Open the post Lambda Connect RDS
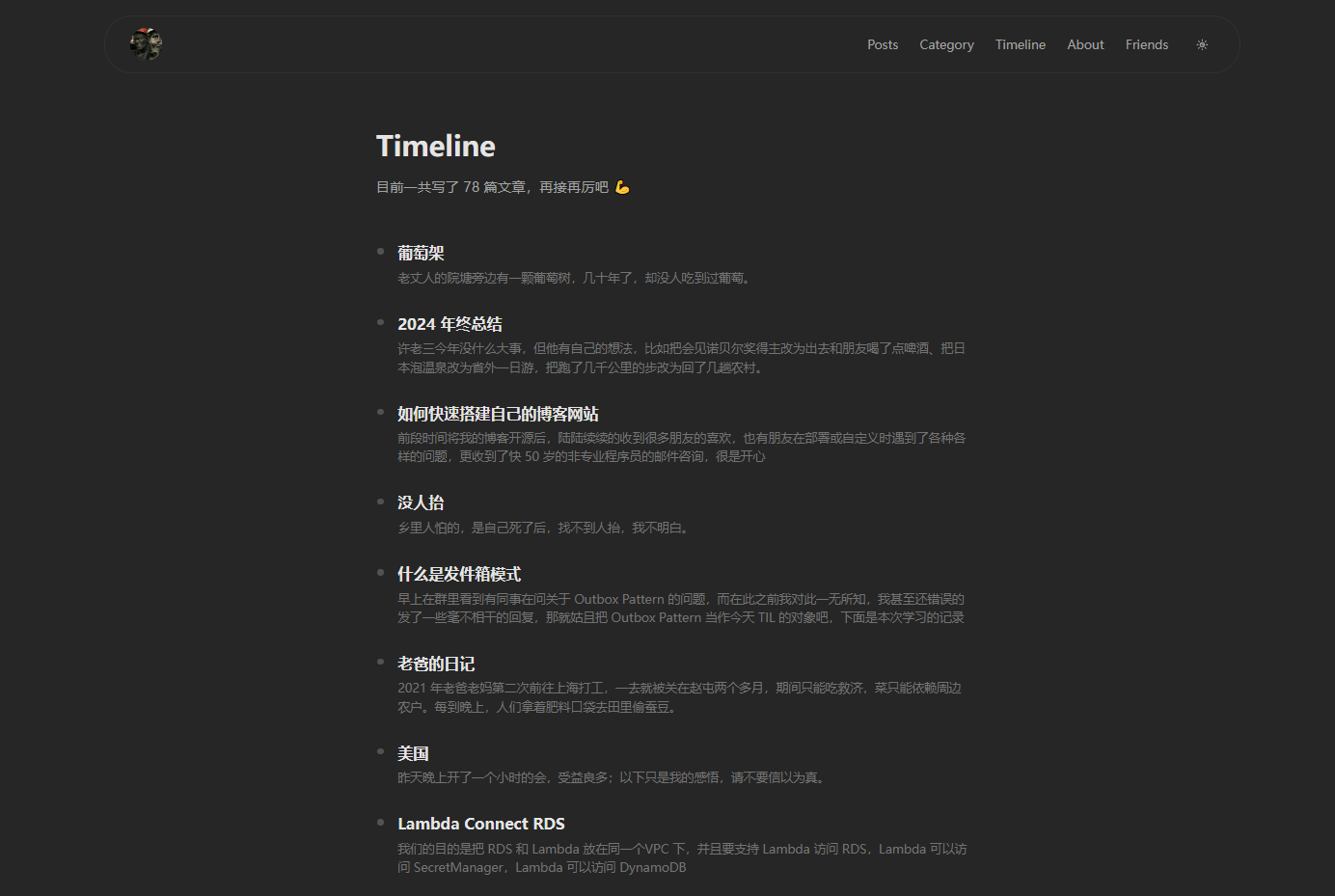The image size is (1335, 896). click(481, 824)
